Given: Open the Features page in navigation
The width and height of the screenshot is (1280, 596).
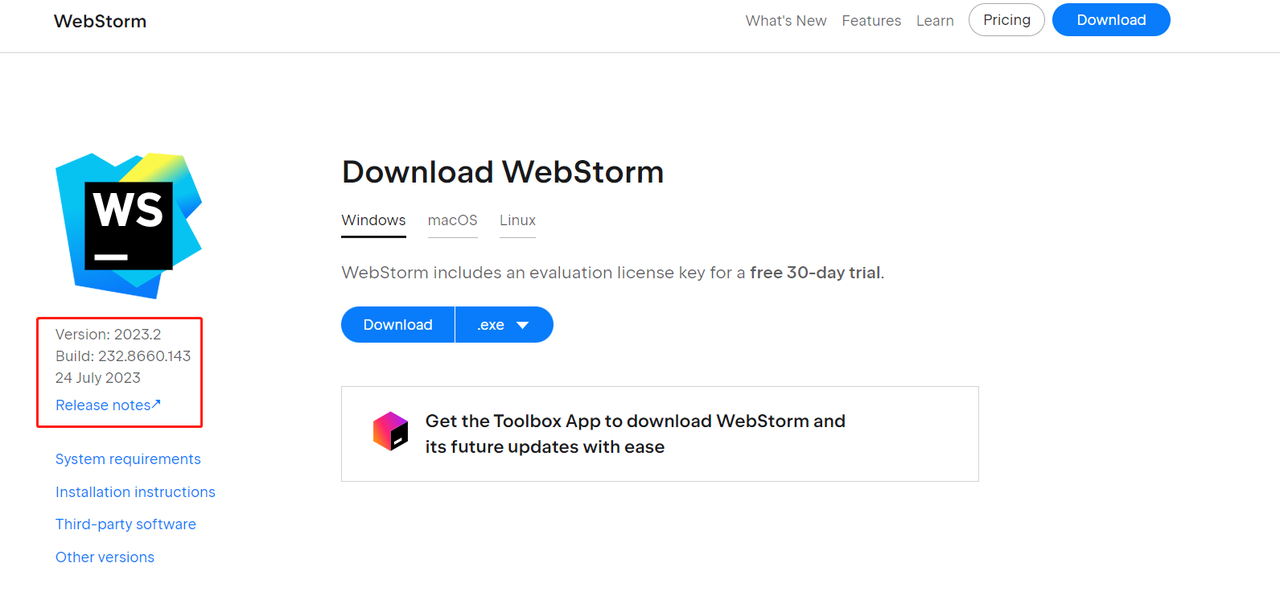Looking at the screenshot, I should 871,21.
